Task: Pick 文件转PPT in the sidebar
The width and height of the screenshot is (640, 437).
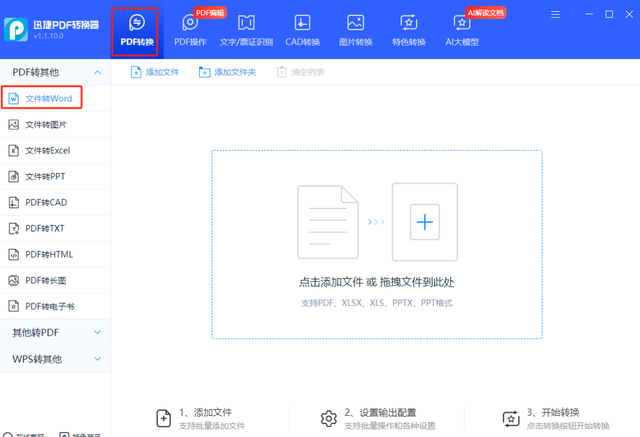Action: [55, 177]
